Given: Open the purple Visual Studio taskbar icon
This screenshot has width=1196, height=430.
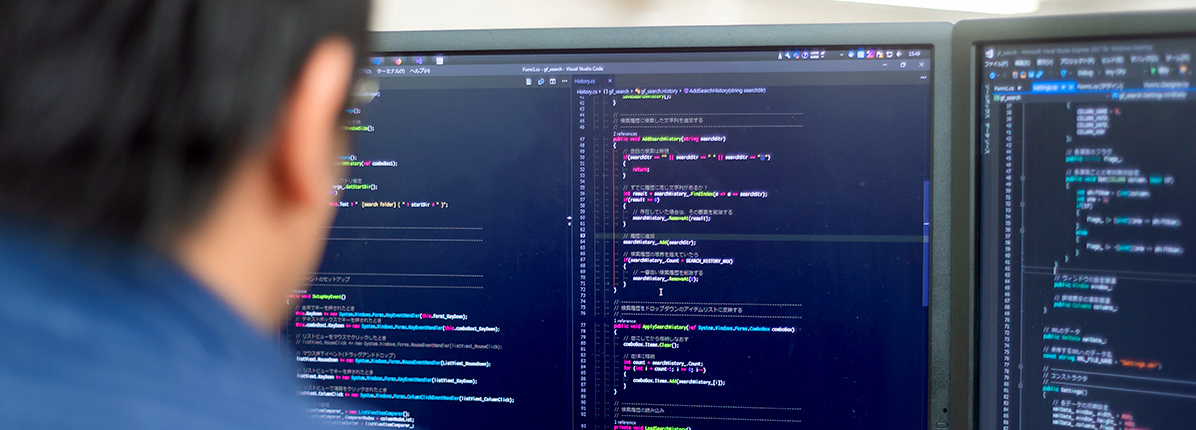Looking at the screenshot, I should tap(418, 61).
